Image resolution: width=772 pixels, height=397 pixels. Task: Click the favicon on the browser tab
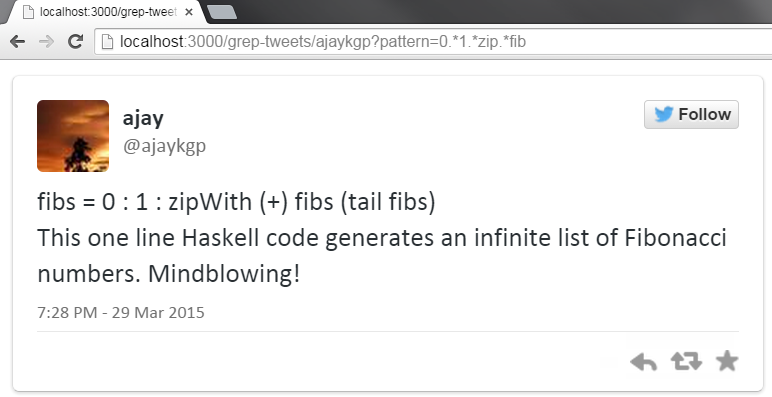[x=29, y=12]
